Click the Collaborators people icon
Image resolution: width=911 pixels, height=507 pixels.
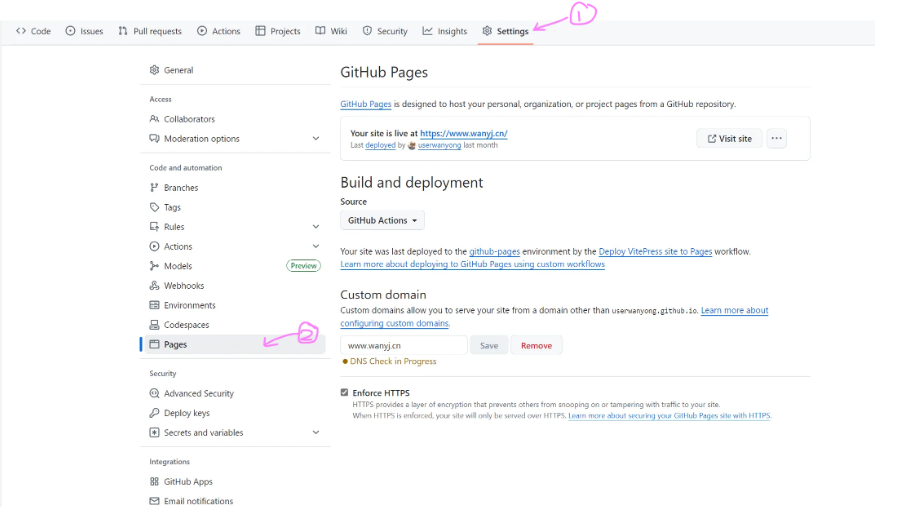154,119
